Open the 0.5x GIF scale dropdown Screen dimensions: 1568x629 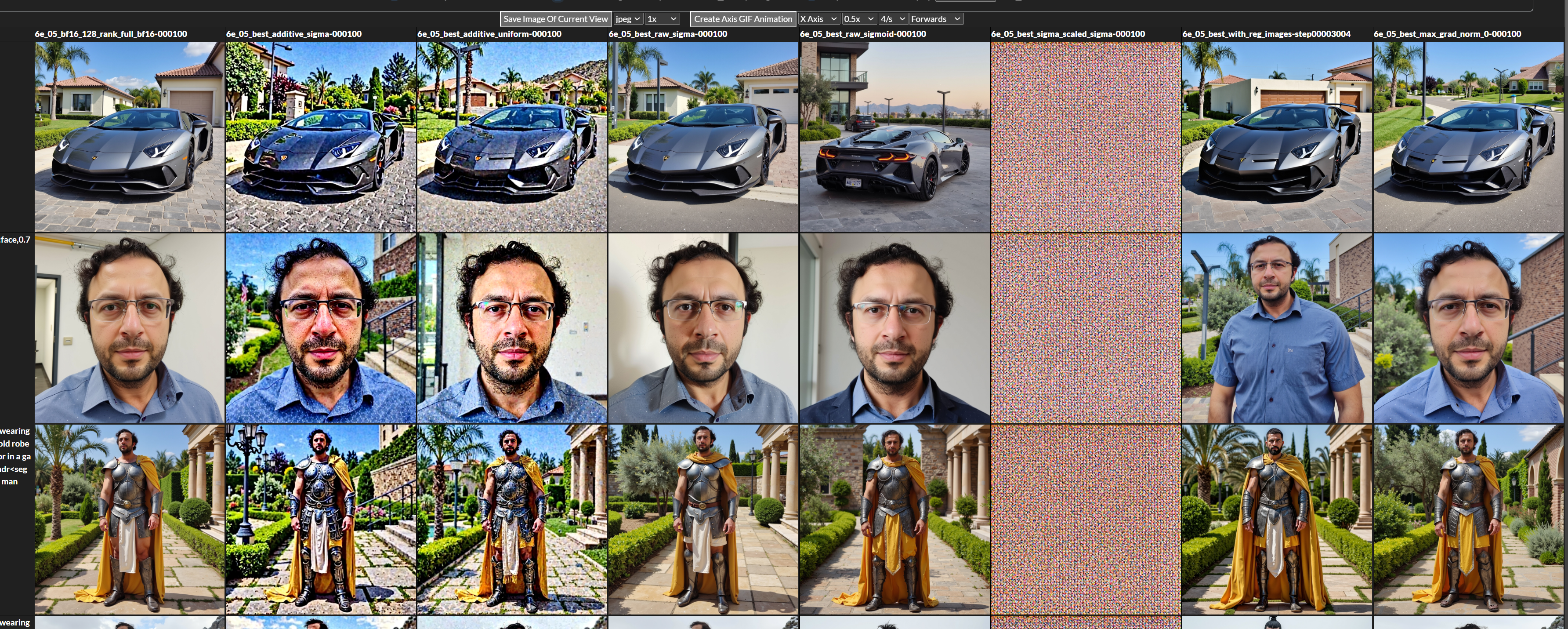coord(859,19)
